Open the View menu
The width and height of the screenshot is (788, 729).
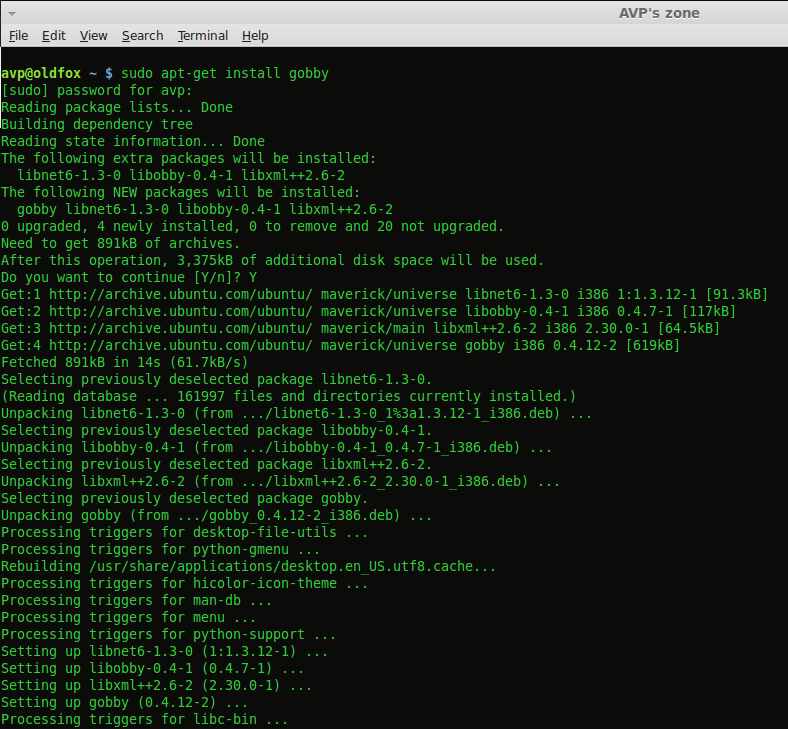click(93, 36)
